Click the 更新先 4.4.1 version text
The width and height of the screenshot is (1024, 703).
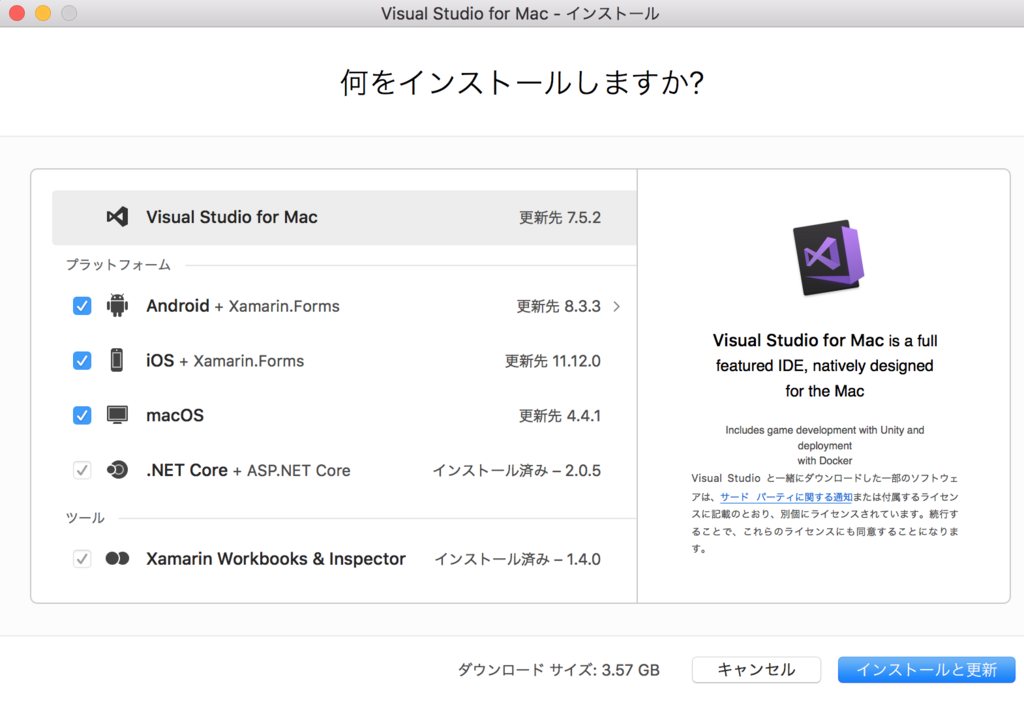[560, 416]
